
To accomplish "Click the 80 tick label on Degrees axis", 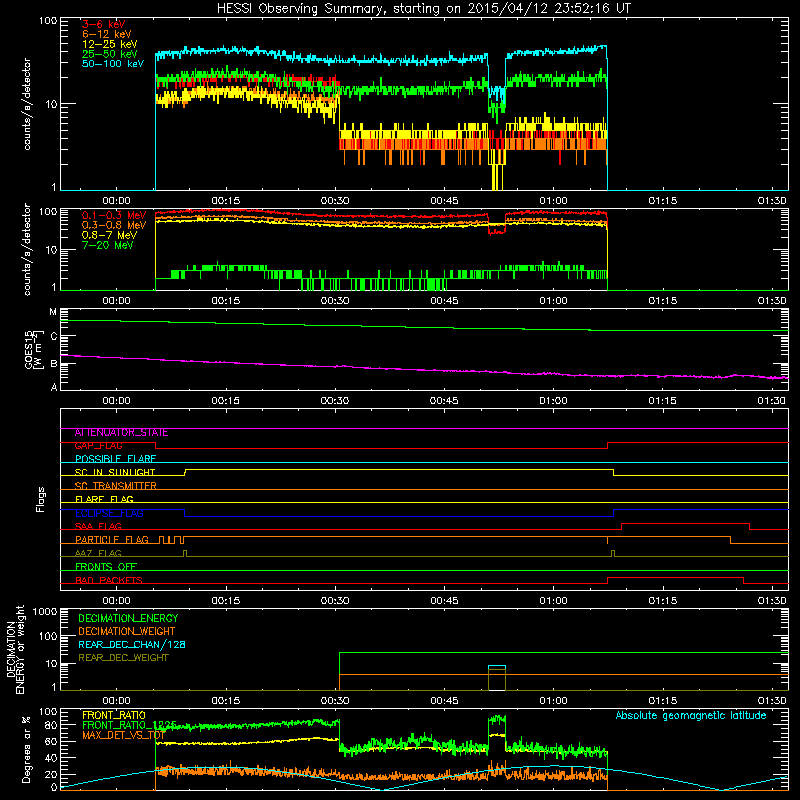I will coord(51,725).
